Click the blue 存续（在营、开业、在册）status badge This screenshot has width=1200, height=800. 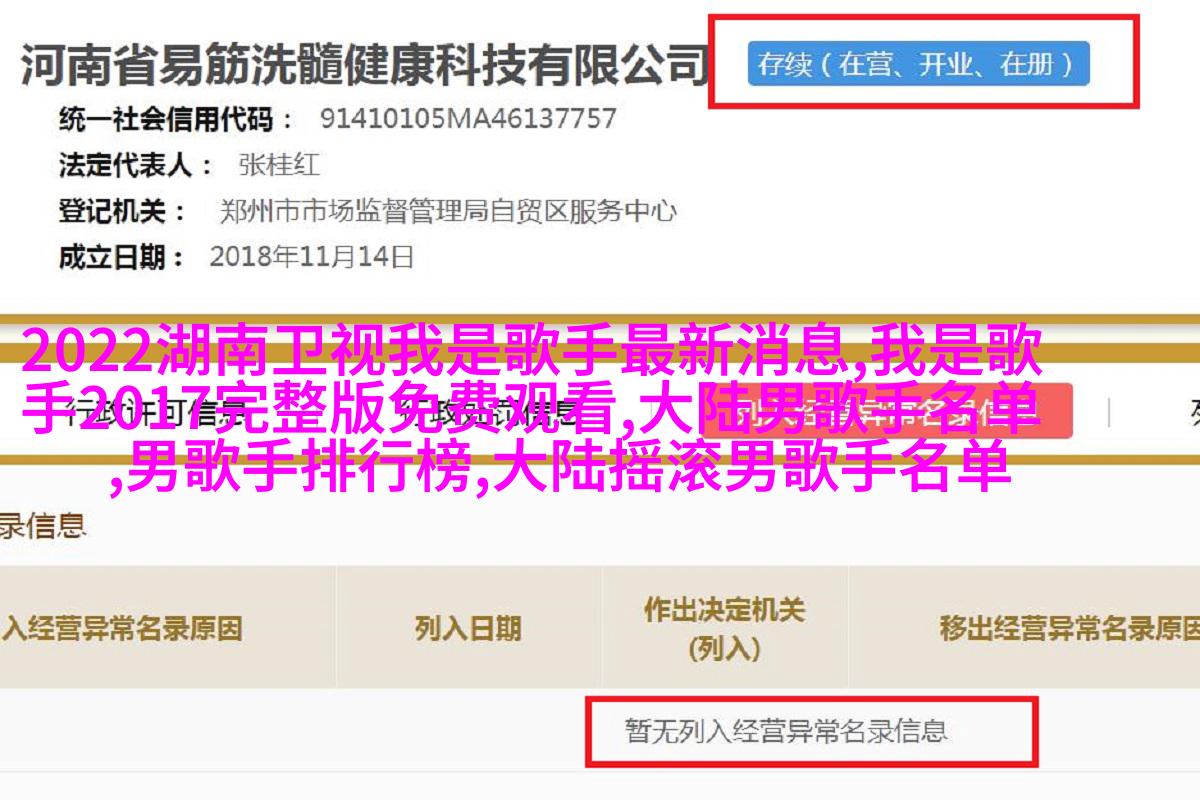click(918, 65)
